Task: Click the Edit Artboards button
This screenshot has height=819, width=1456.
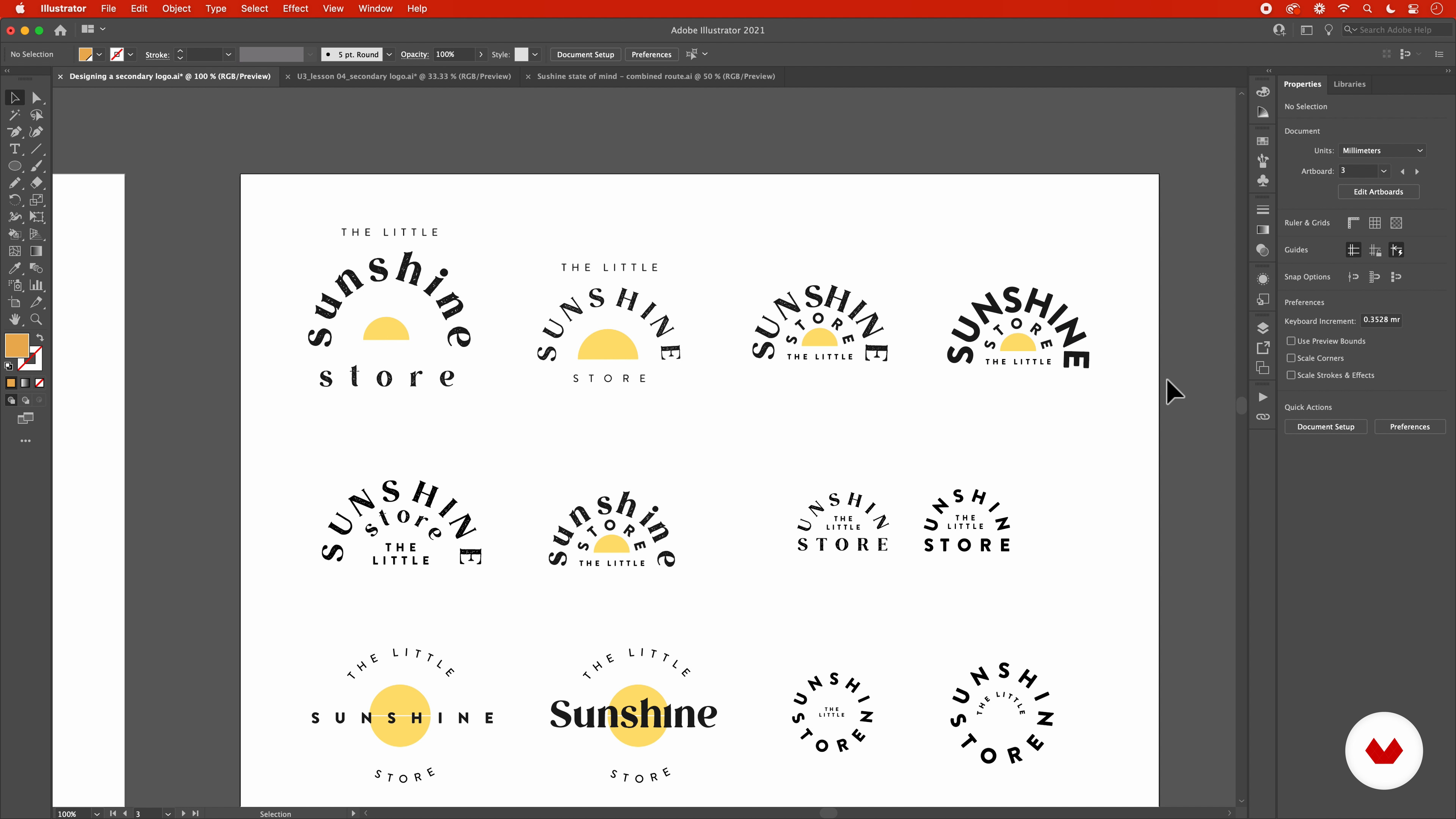Action: coord(1378,191)
